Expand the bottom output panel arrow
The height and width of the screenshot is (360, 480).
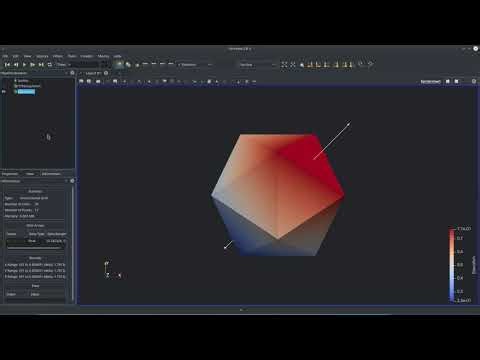coord(241,310)
